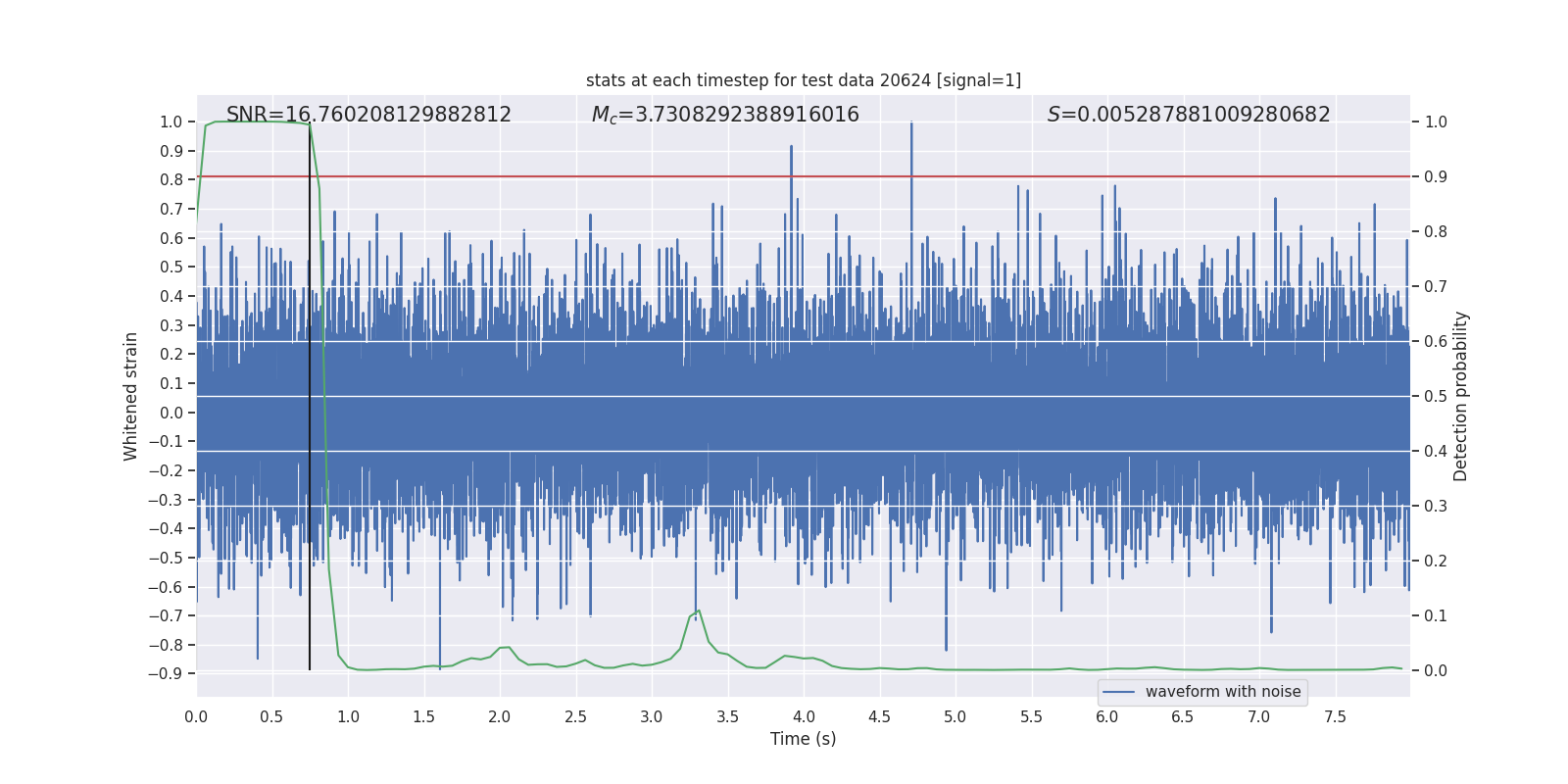Click the green curve plateau near the top-left
Image resolution: width=1568 pixels, height=784 pixels.
pyautogui.click(x=255, y=122)
